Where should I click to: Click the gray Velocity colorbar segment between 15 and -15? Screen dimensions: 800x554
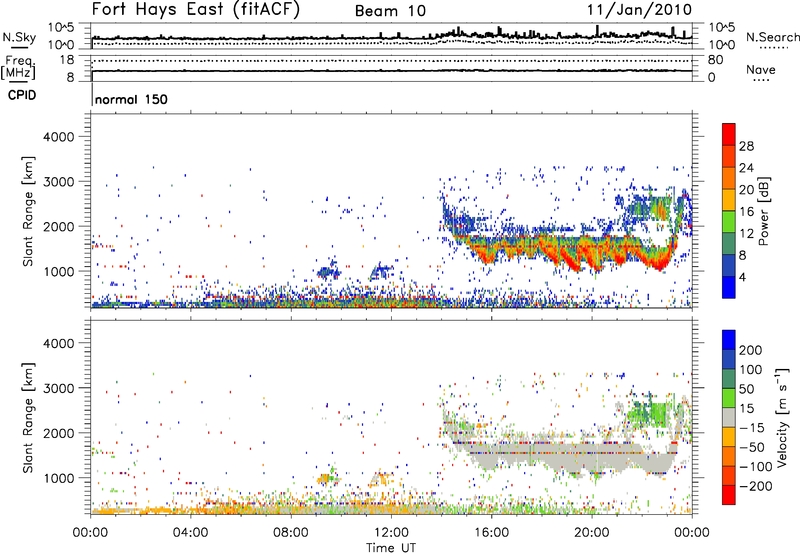729,417
